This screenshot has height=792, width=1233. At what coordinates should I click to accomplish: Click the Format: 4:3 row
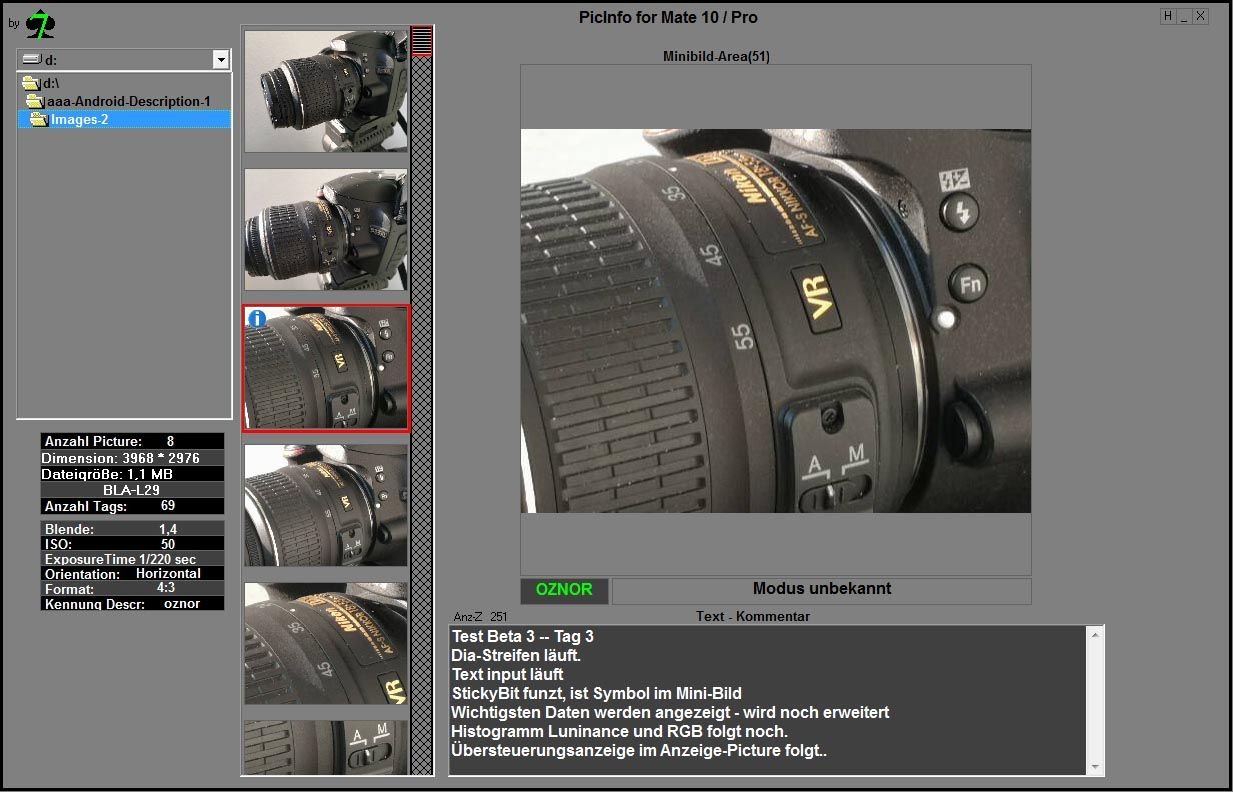point(132,589)
